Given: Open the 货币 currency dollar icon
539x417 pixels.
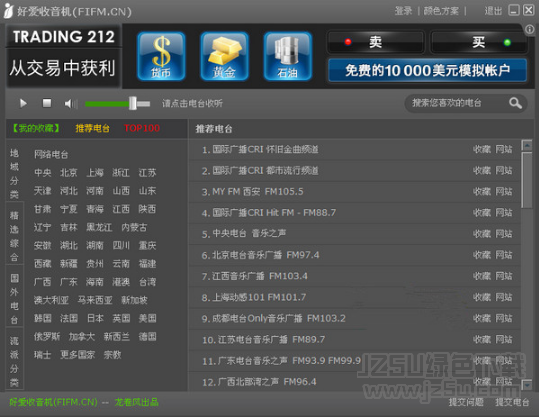Looking at the screenshot, I should click(x=161, y=56).
